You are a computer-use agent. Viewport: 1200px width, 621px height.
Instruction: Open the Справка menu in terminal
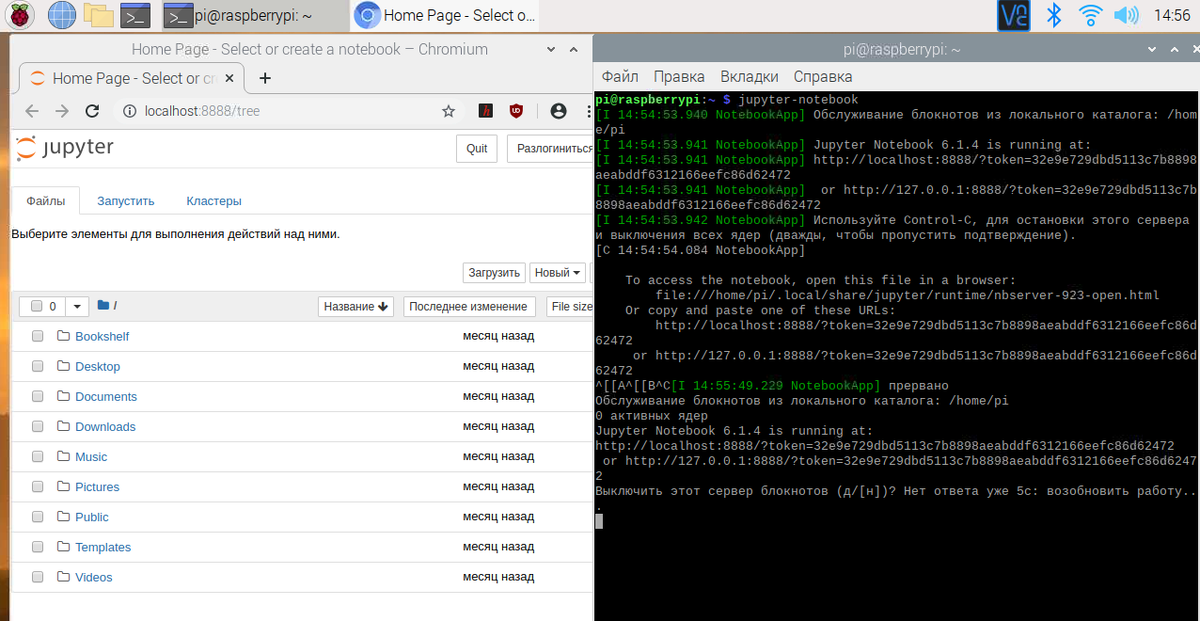pos(823,76)
